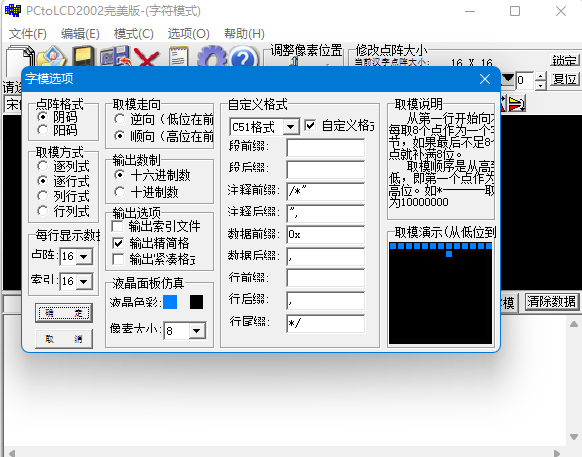Open the 点阵 per-line count dropdown
This screenshot has height=457, width=582.
[x=84, y=257]
